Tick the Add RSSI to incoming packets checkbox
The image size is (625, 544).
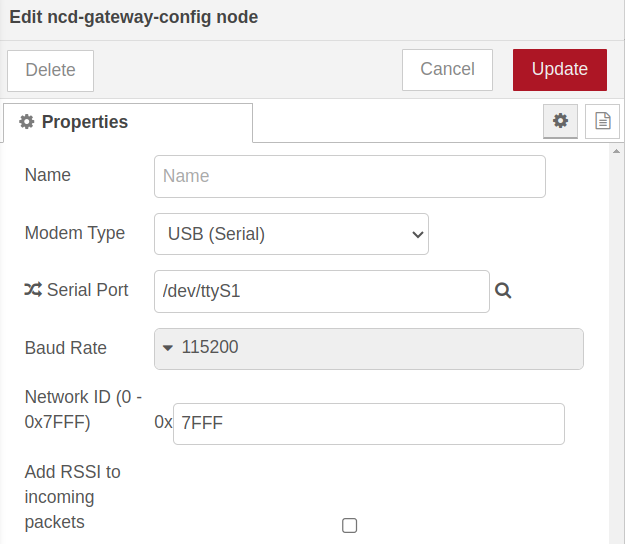point(349,525)
